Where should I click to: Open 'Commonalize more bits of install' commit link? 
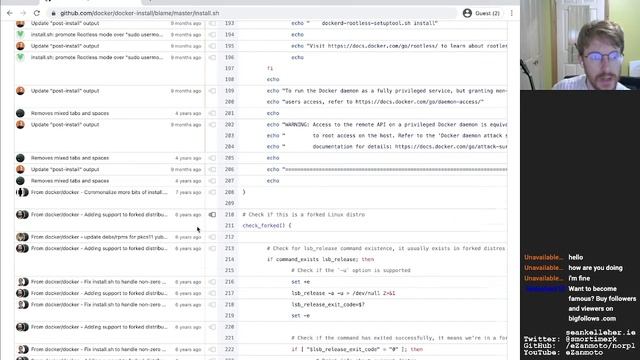coord(99,192)
